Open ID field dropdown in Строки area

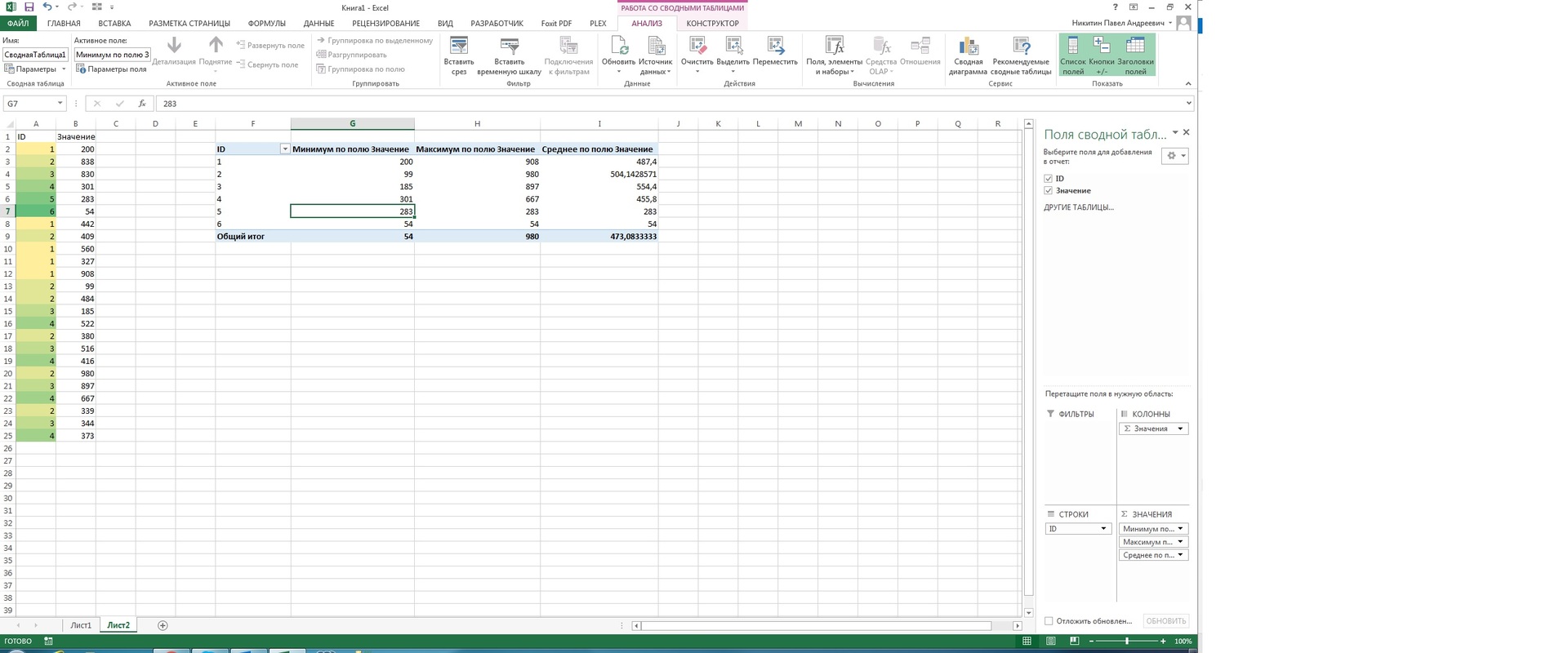click(1103, 529)
